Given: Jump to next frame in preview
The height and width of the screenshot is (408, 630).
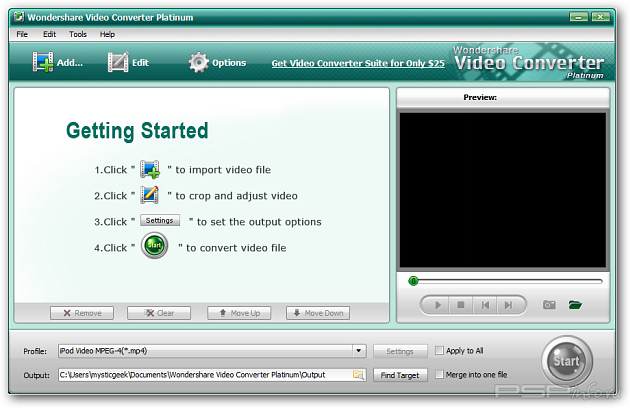Looking at the screenshot, I should (x=509, y=304).
